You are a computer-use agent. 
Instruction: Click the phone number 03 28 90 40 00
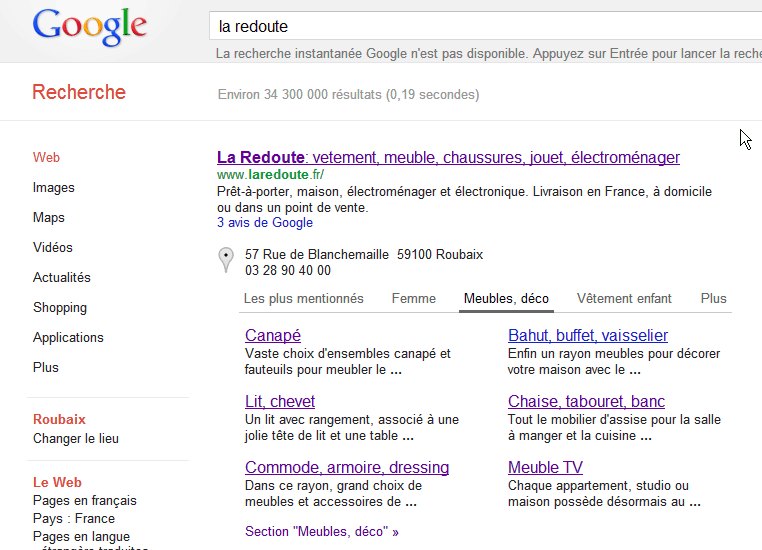pyautogui.click(x=288, y=271)
